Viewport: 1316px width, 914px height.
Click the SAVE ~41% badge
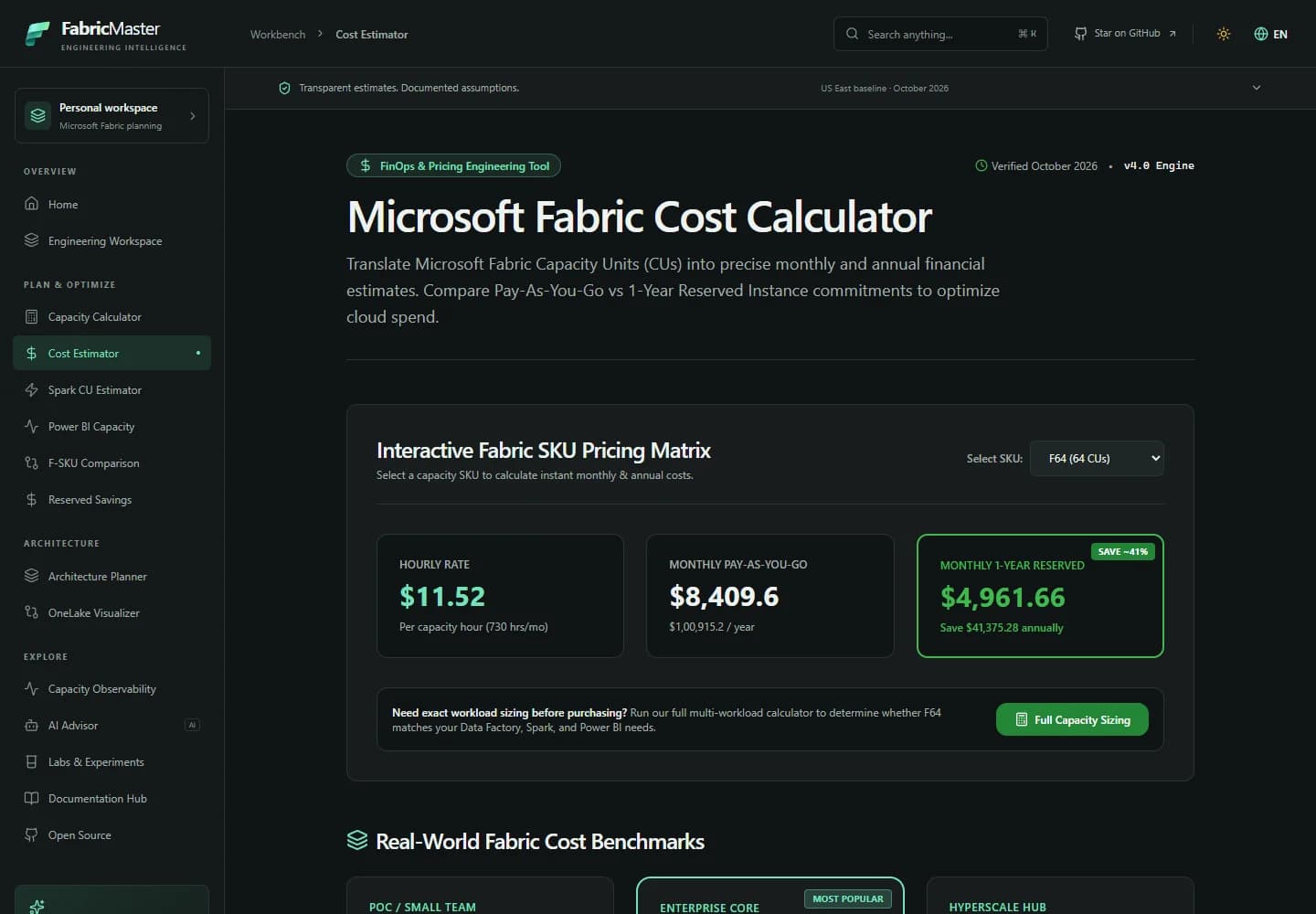click(x=1123, y=551)
